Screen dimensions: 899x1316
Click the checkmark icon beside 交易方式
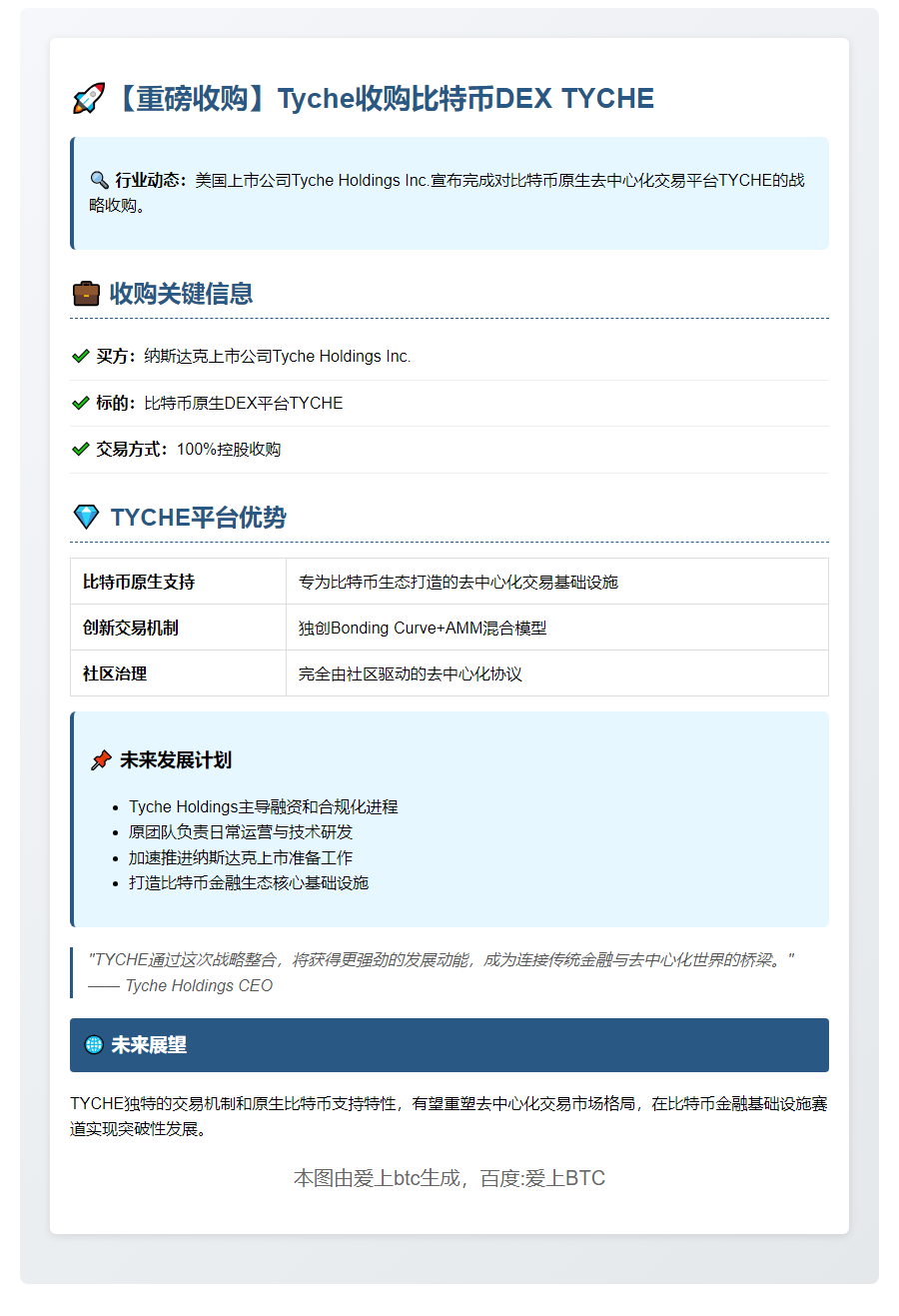tap(79, 449)
